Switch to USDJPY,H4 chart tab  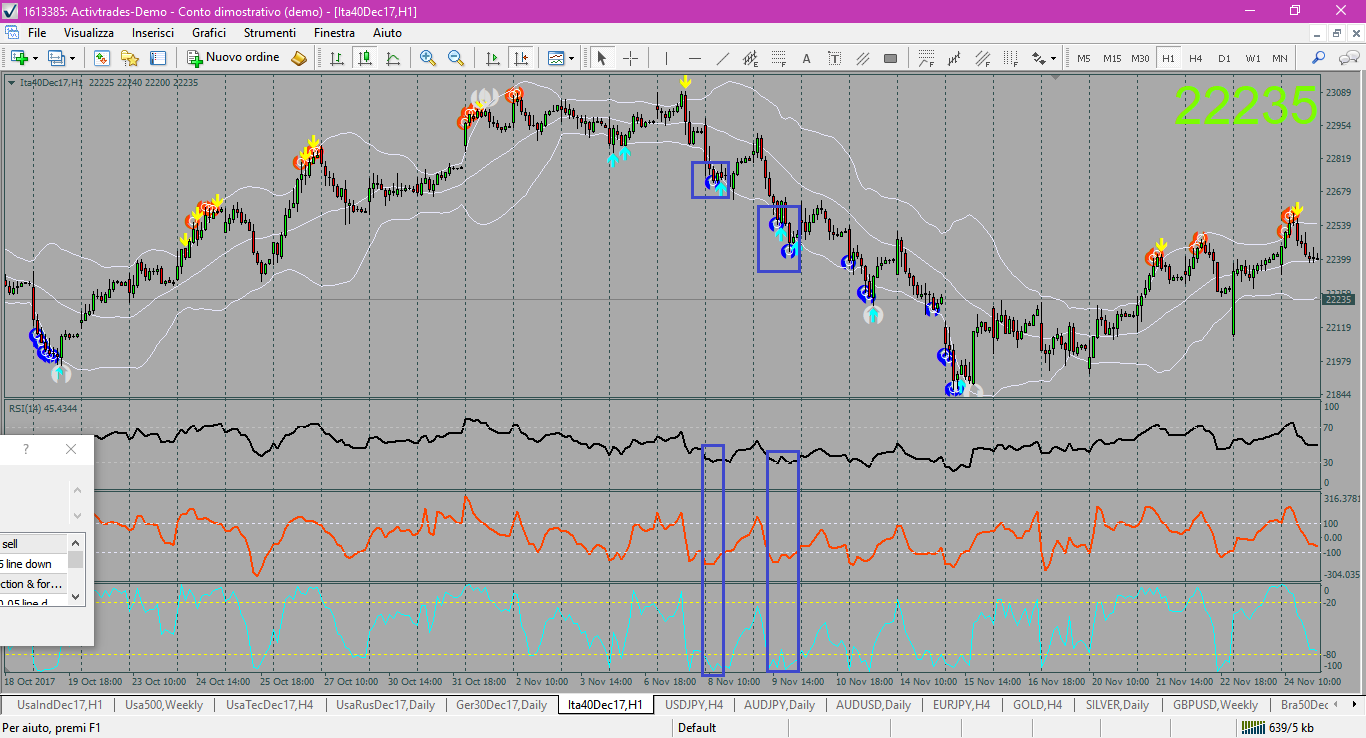click(x=693, y=705)
